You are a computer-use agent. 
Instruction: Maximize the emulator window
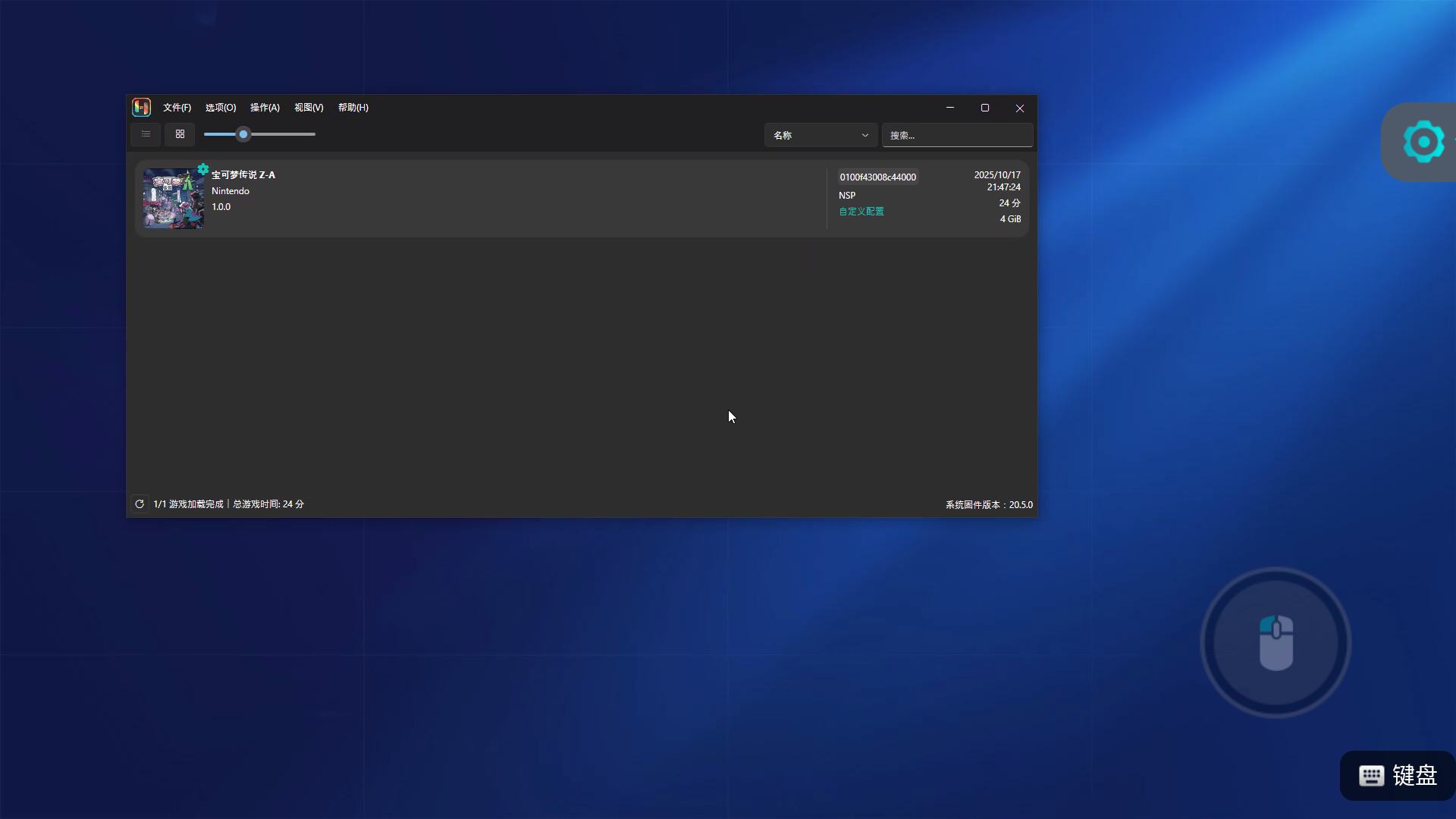[985, 108]
